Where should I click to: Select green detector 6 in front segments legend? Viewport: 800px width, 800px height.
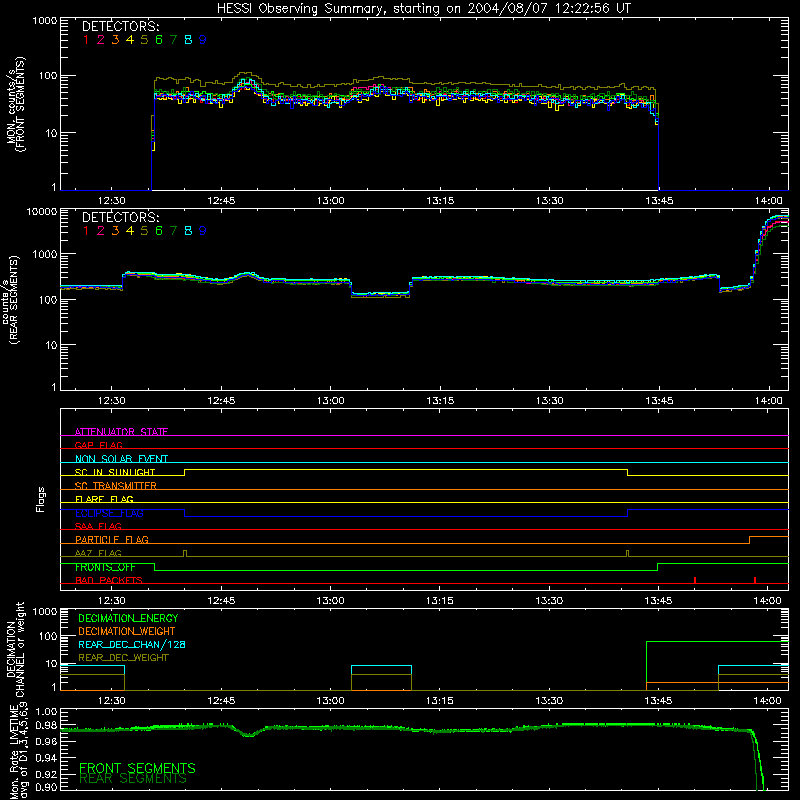point(159,40)
